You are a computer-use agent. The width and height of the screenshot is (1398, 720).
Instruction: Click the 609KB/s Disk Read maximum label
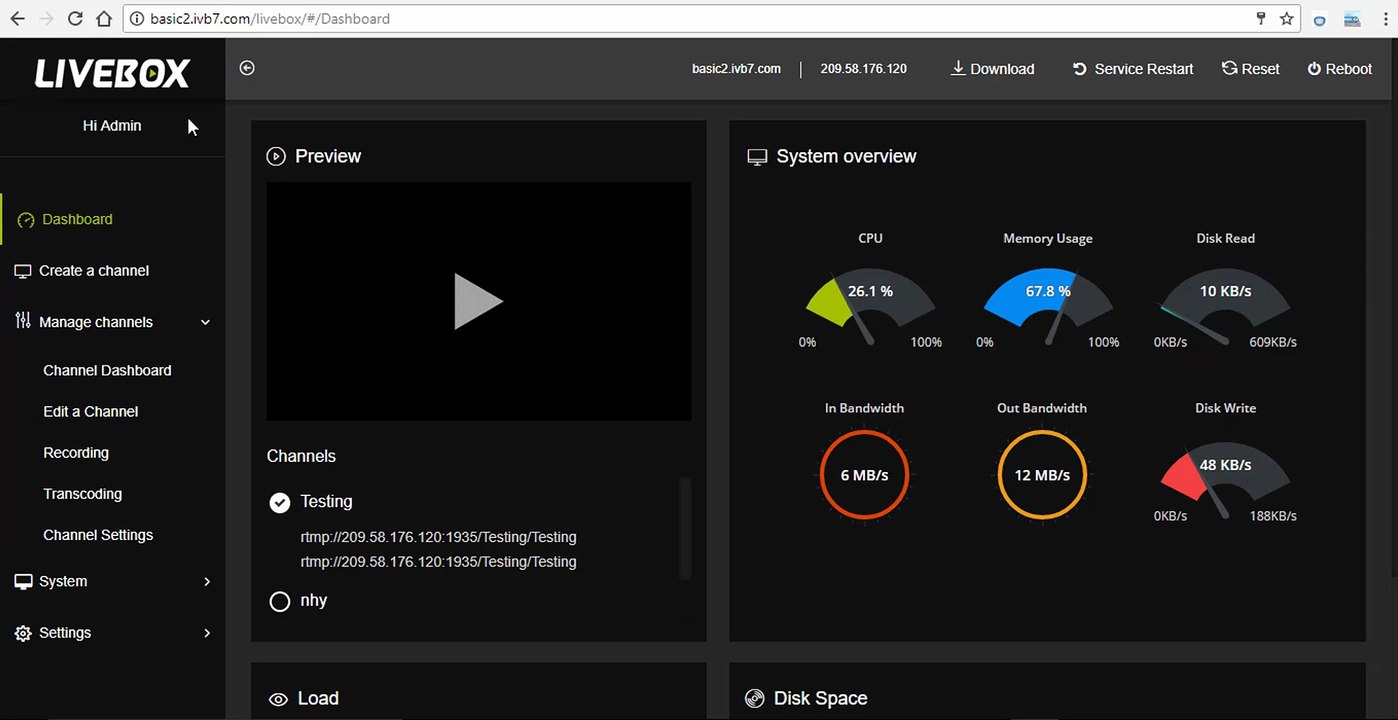1273,342
